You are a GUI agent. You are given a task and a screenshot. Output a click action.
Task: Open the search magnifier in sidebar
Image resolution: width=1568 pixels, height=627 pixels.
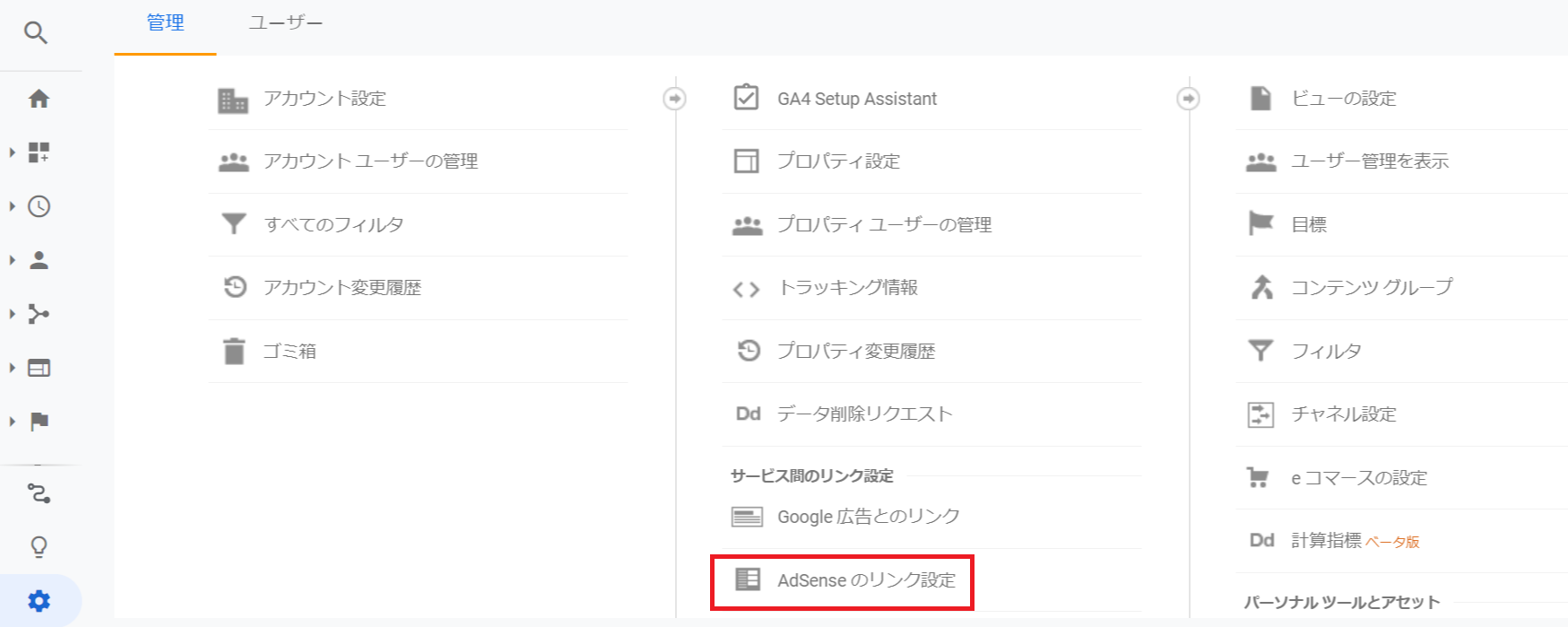pyautogui.click(x=36, y=33)
